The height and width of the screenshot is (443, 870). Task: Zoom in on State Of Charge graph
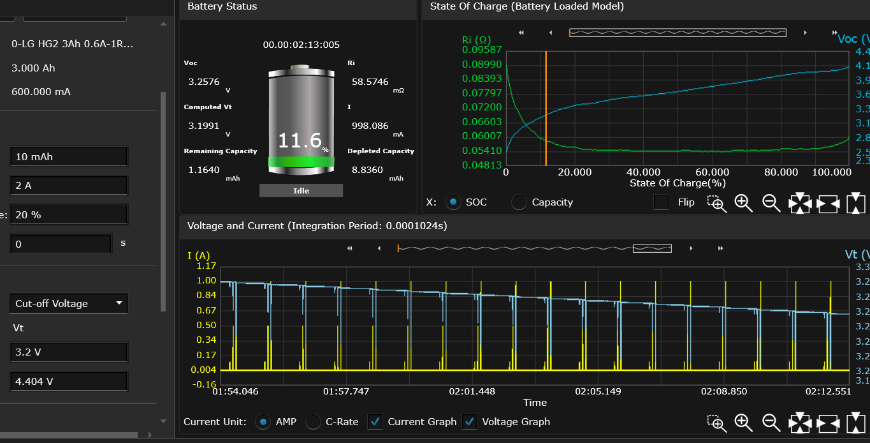point(743,203)
